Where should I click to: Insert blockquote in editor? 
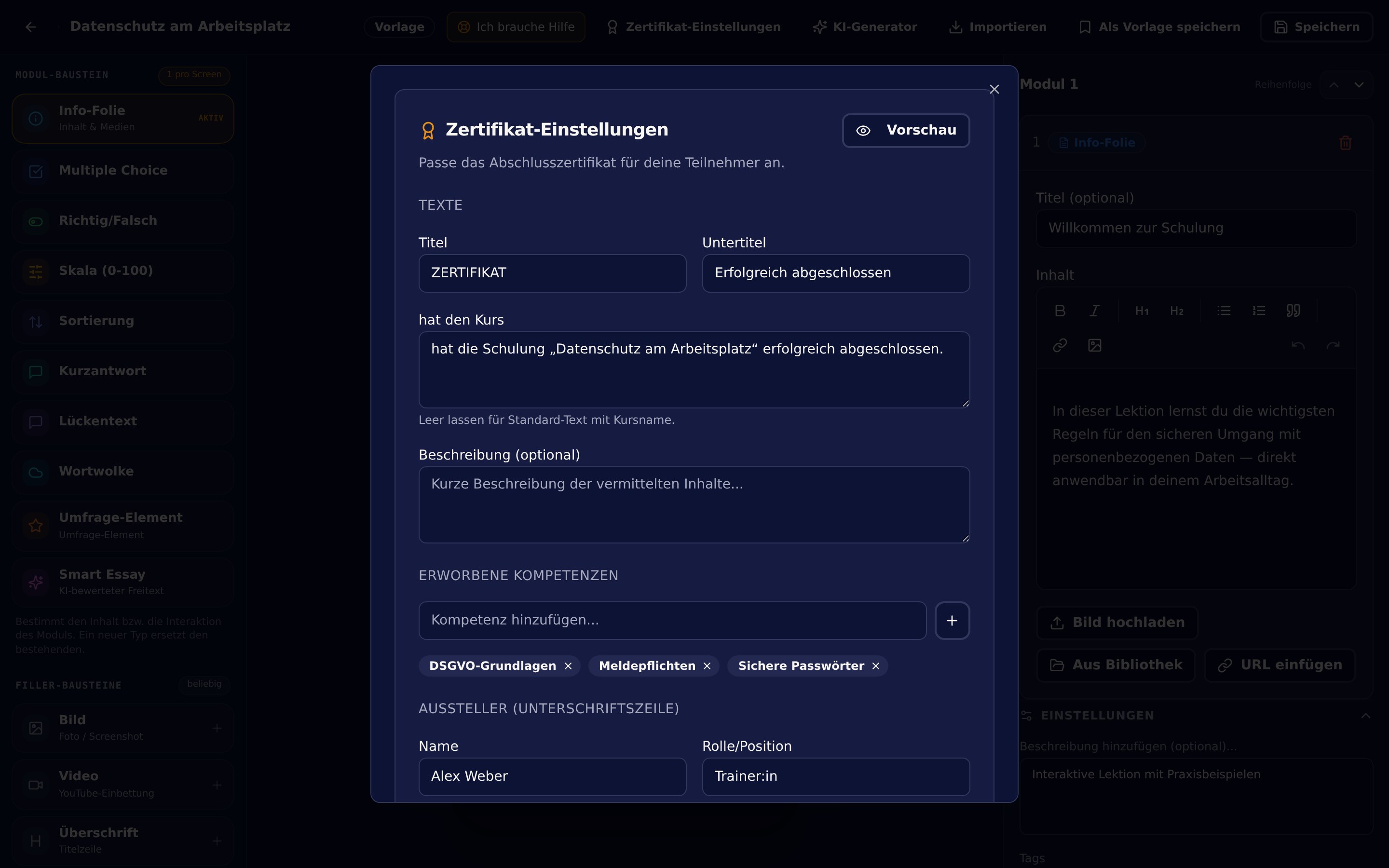1293,311
